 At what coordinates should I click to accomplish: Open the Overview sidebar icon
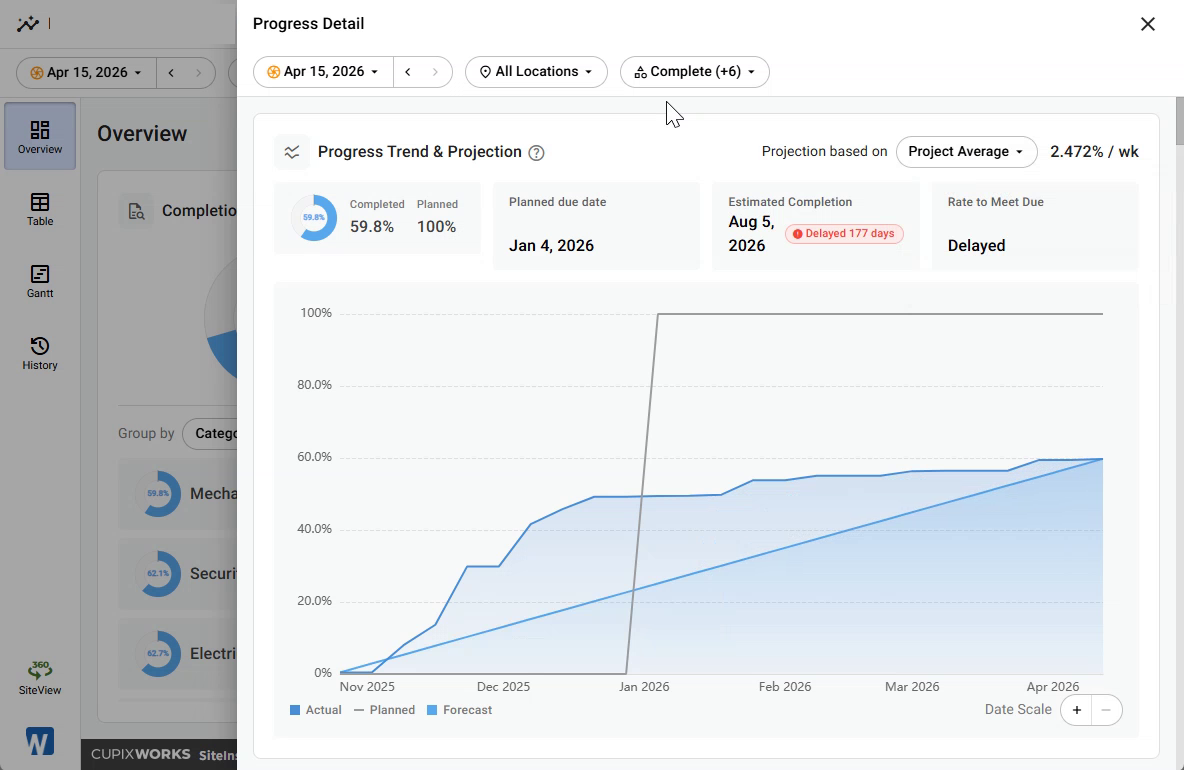[40, 136]
